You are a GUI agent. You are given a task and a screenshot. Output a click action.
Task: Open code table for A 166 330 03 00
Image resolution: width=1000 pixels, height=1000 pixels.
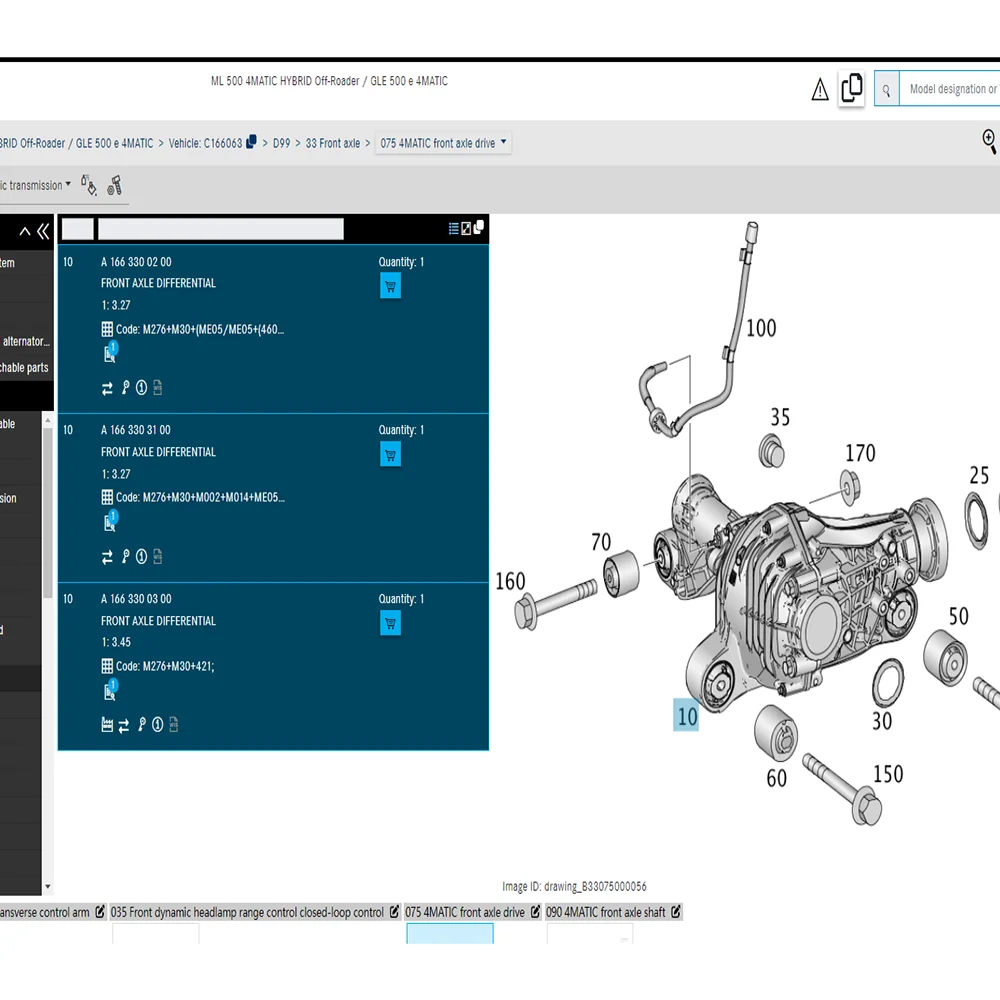[x=107, y=666]
